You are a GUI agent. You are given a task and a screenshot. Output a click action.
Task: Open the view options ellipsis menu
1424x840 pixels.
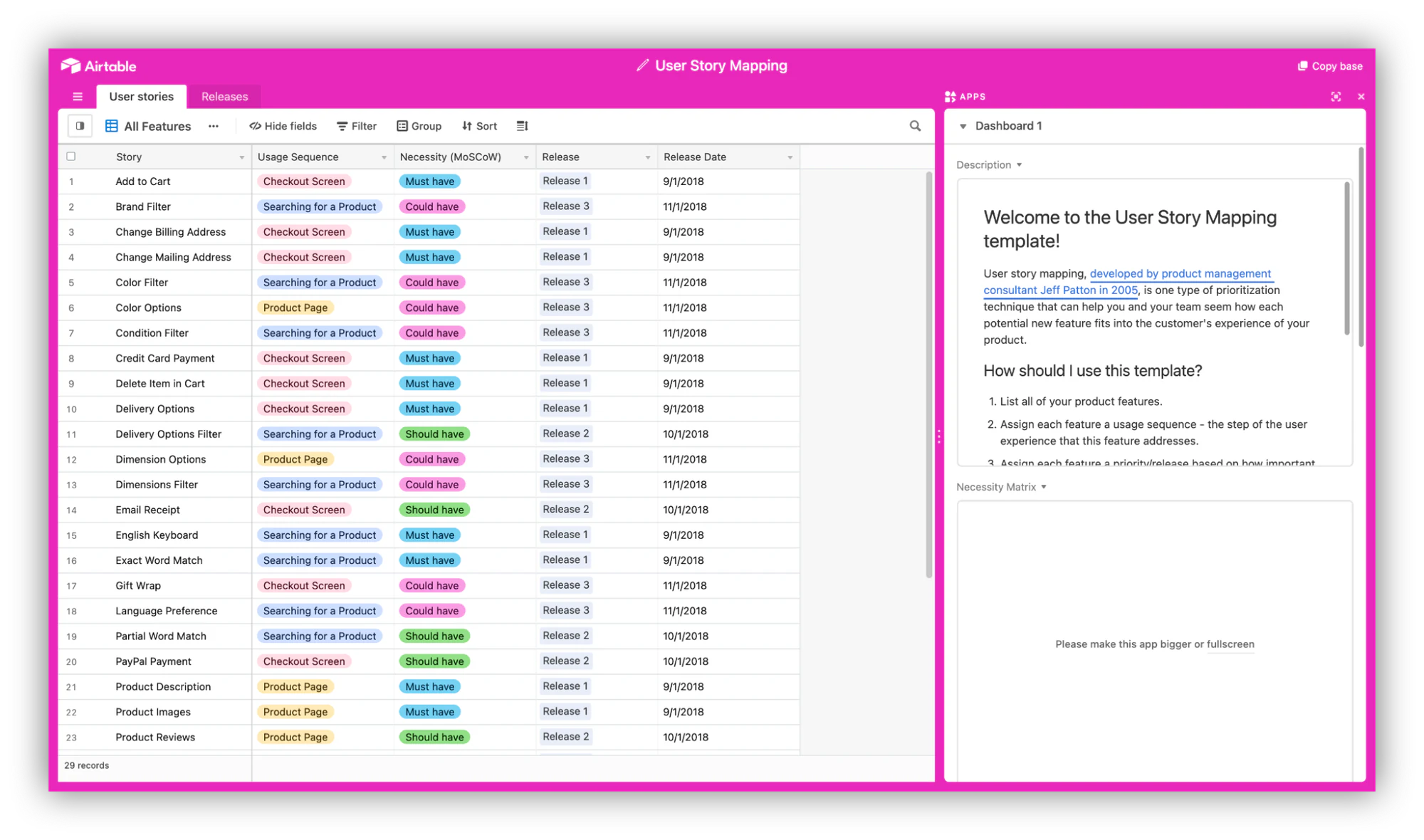214,126
